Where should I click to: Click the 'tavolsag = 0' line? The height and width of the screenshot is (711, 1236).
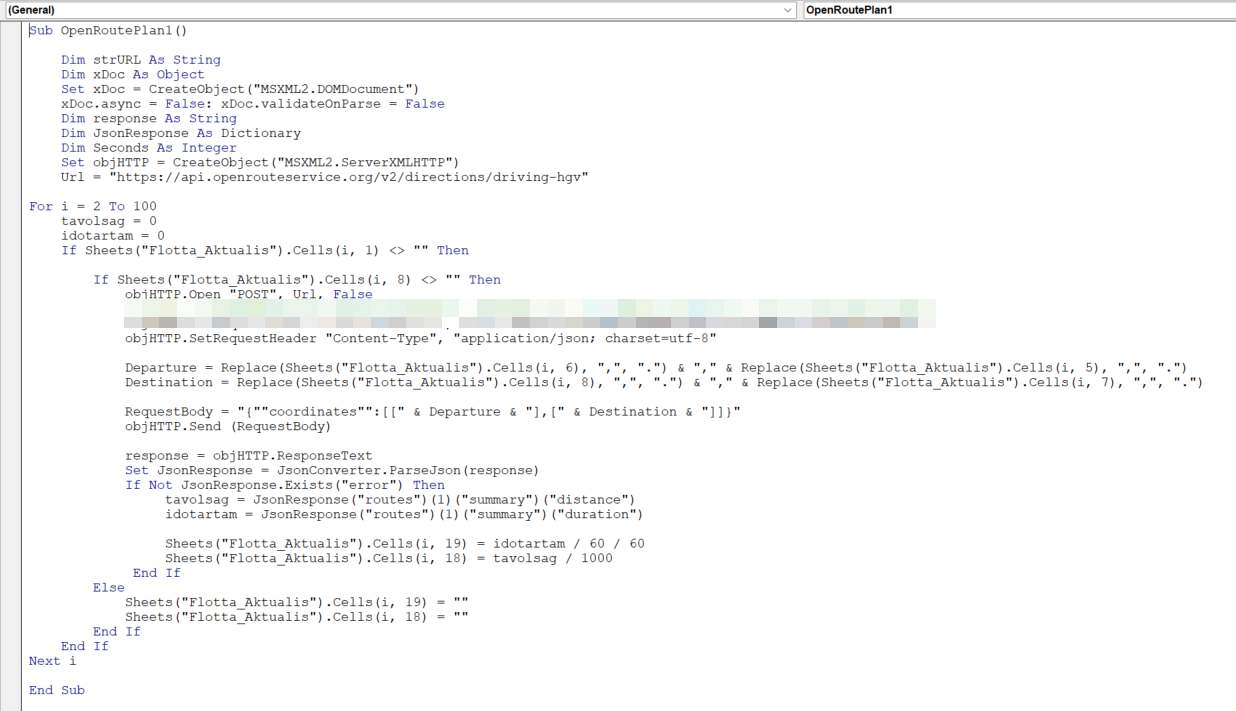pos(109,221)
